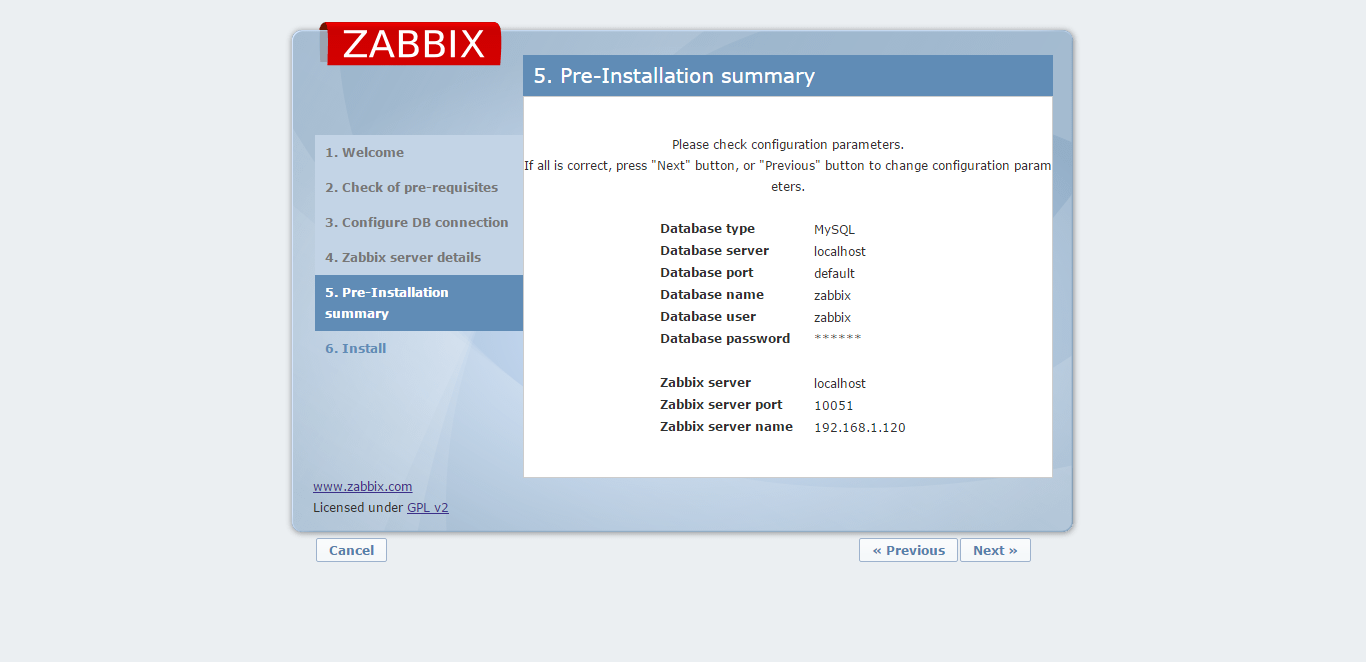Image resolution: width=1366 pixels, height=662 pixels.
Task: Click the 'Database type' label
Action: 708,229
